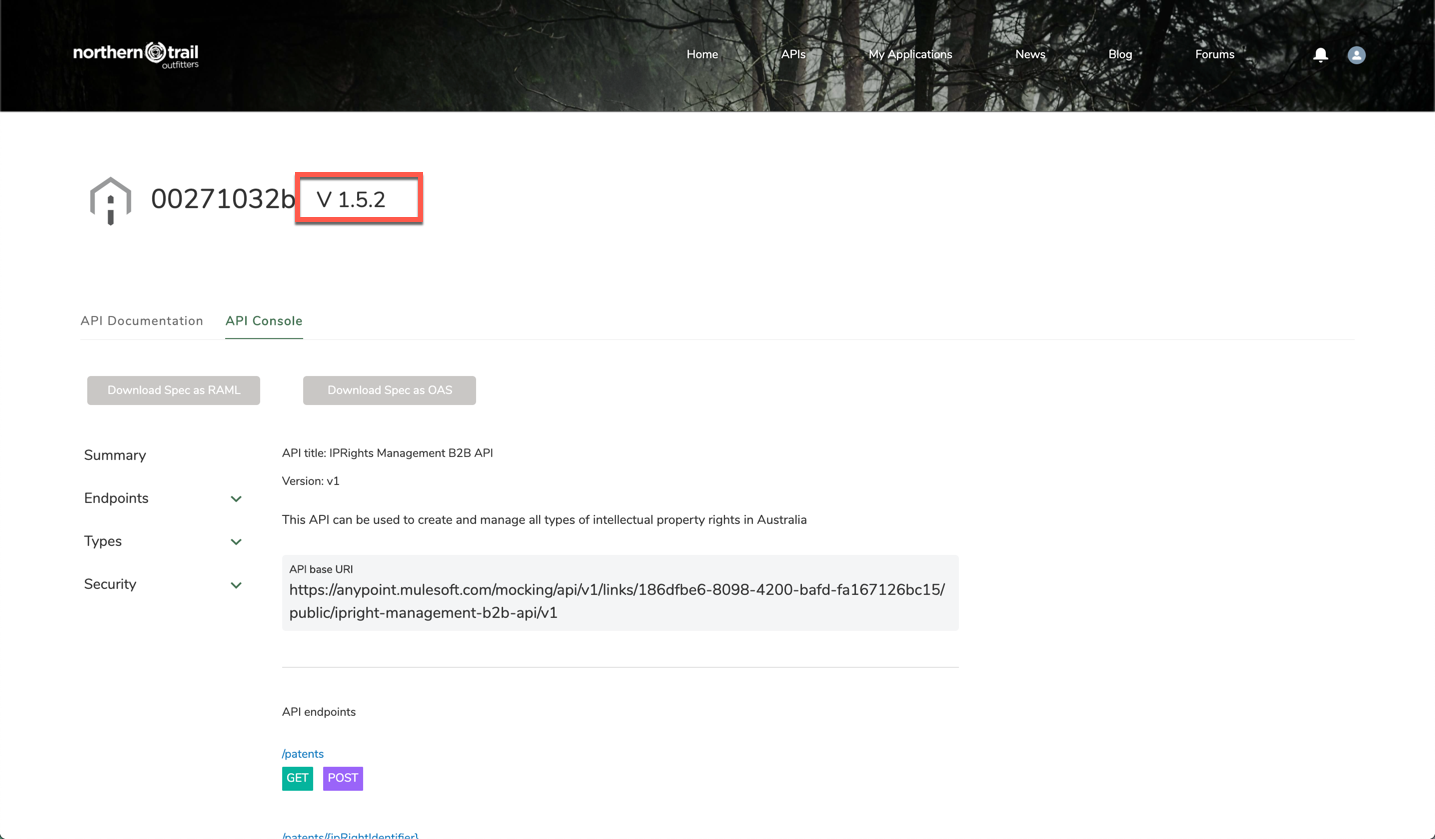Open the Blog navigation link
This screenshot has width=1435, height=839.
(1120, 55)
